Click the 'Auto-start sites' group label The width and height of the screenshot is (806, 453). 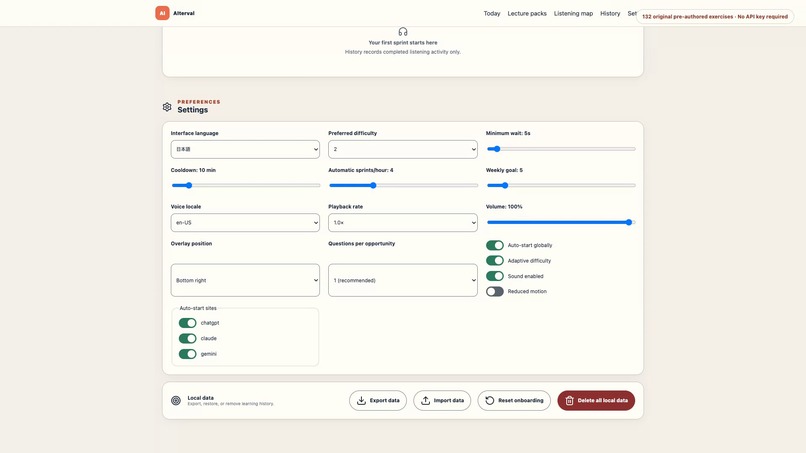point(198,308)
